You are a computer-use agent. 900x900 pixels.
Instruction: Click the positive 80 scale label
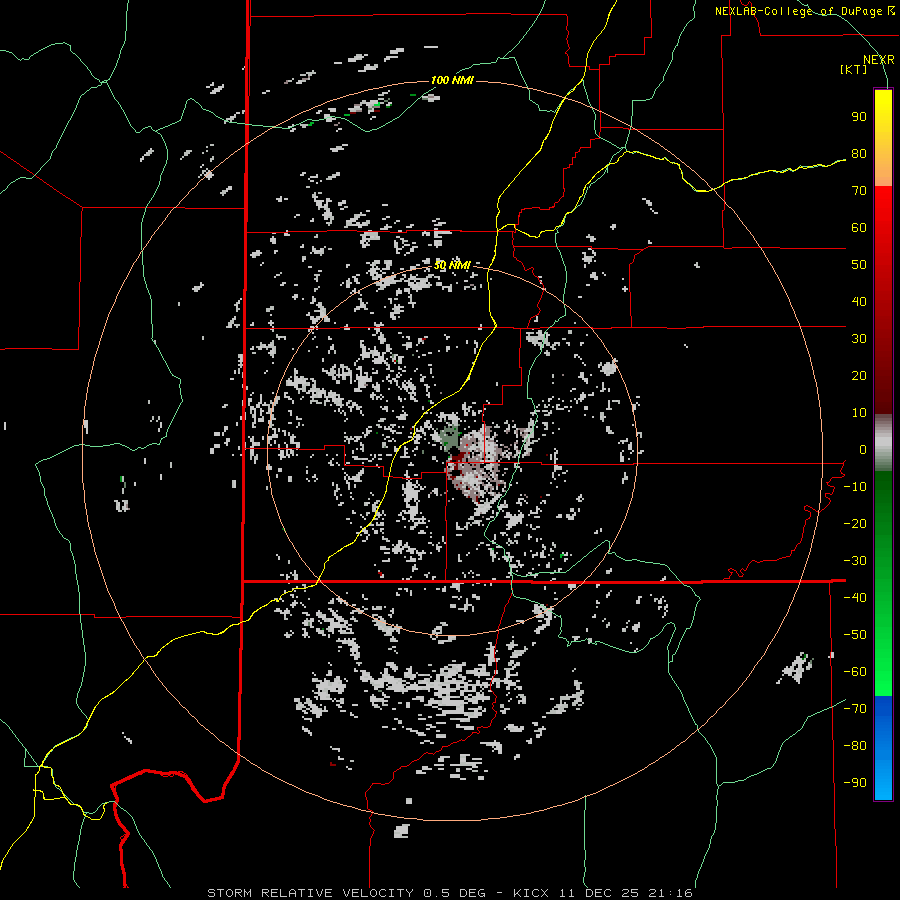[859, 153]
